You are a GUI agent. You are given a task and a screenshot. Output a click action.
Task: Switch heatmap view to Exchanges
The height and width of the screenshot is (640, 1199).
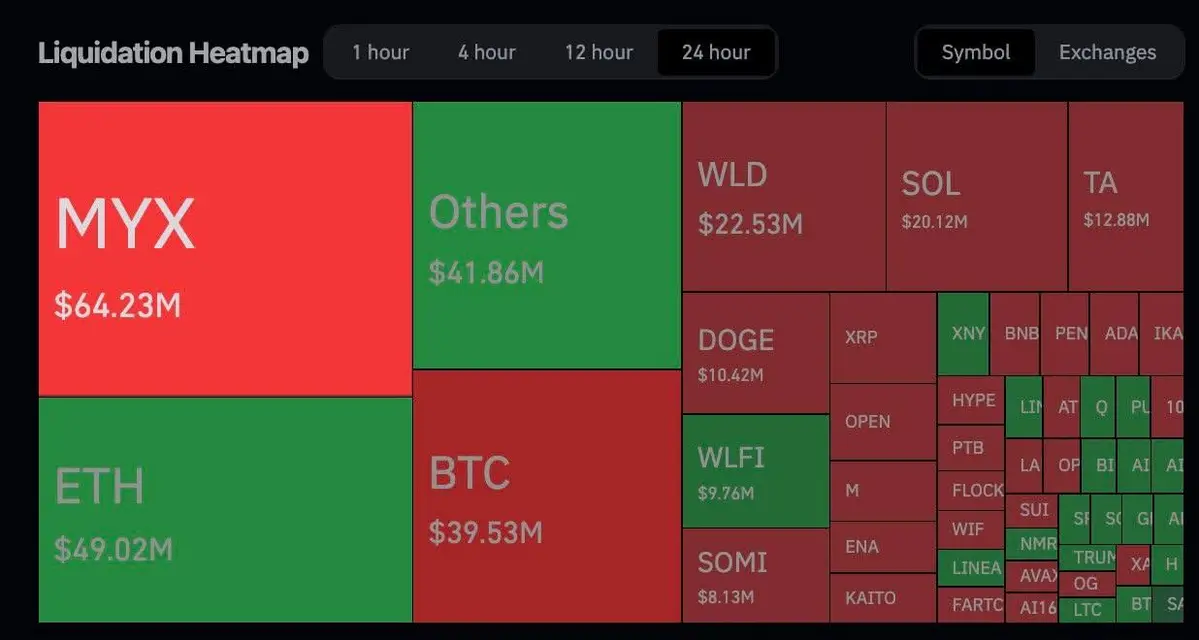pyautogui.click(x=1107, y=52)
